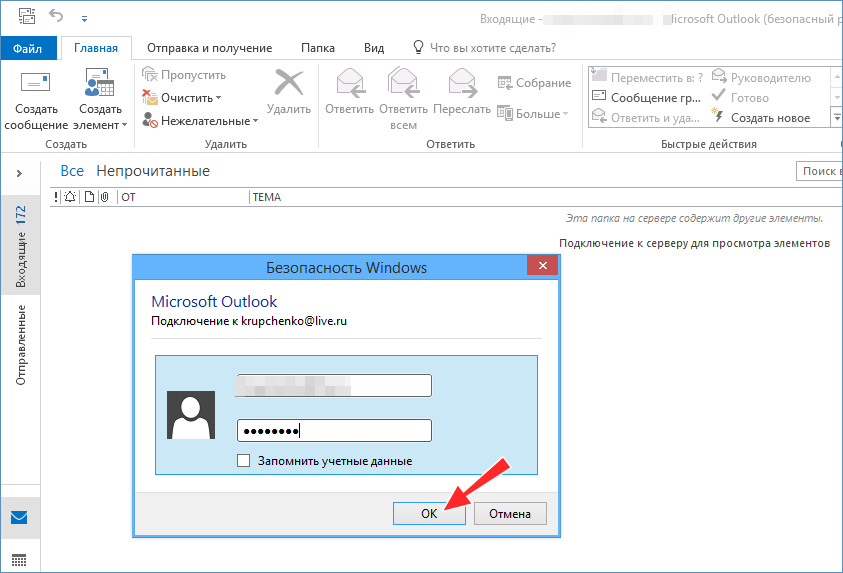Switch to the Вид ribbon tab

[374, 48]
